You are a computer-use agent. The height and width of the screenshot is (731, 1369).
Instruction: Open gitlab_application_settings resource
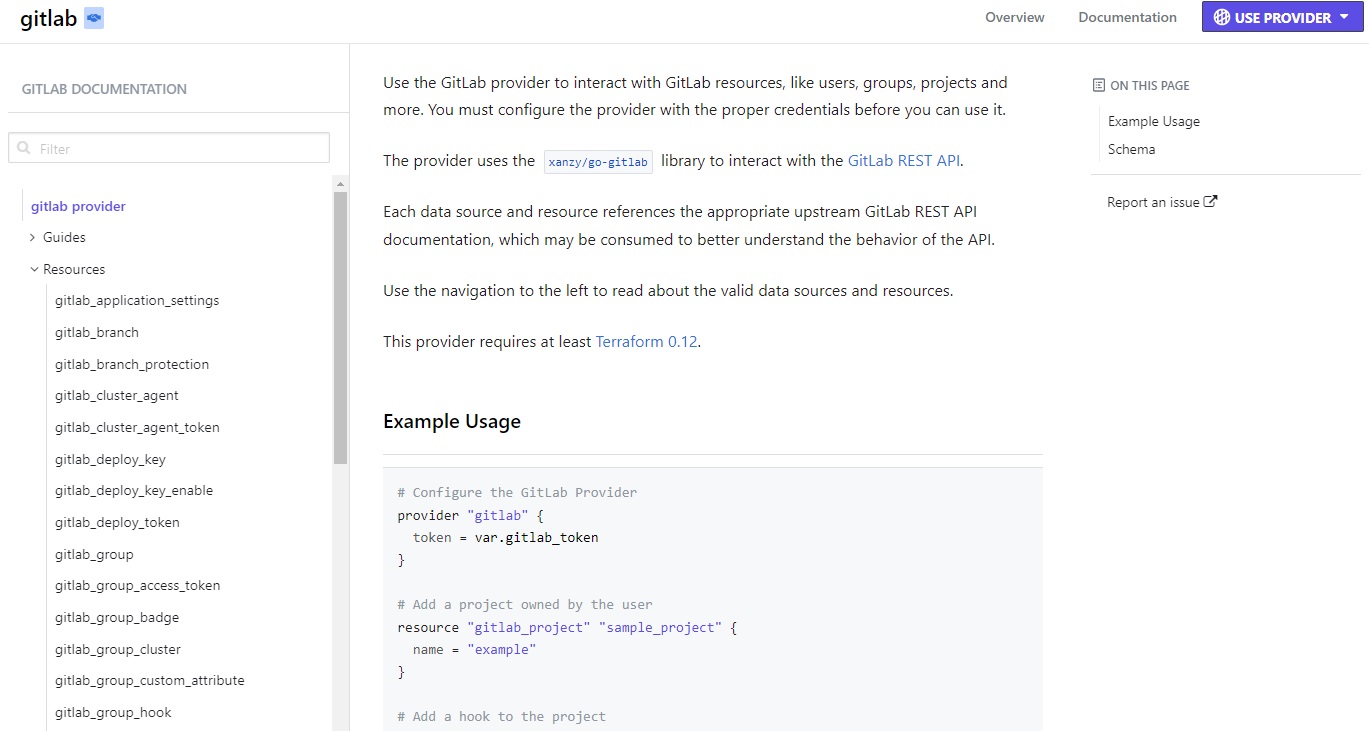coord(137,300)
